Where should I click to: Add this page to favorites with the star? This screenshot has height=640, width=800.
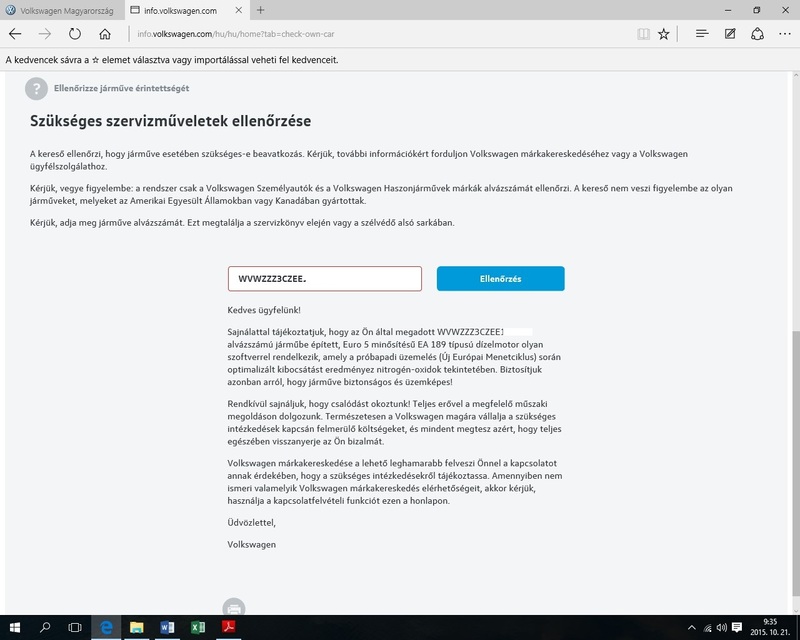tap(663, 34)
